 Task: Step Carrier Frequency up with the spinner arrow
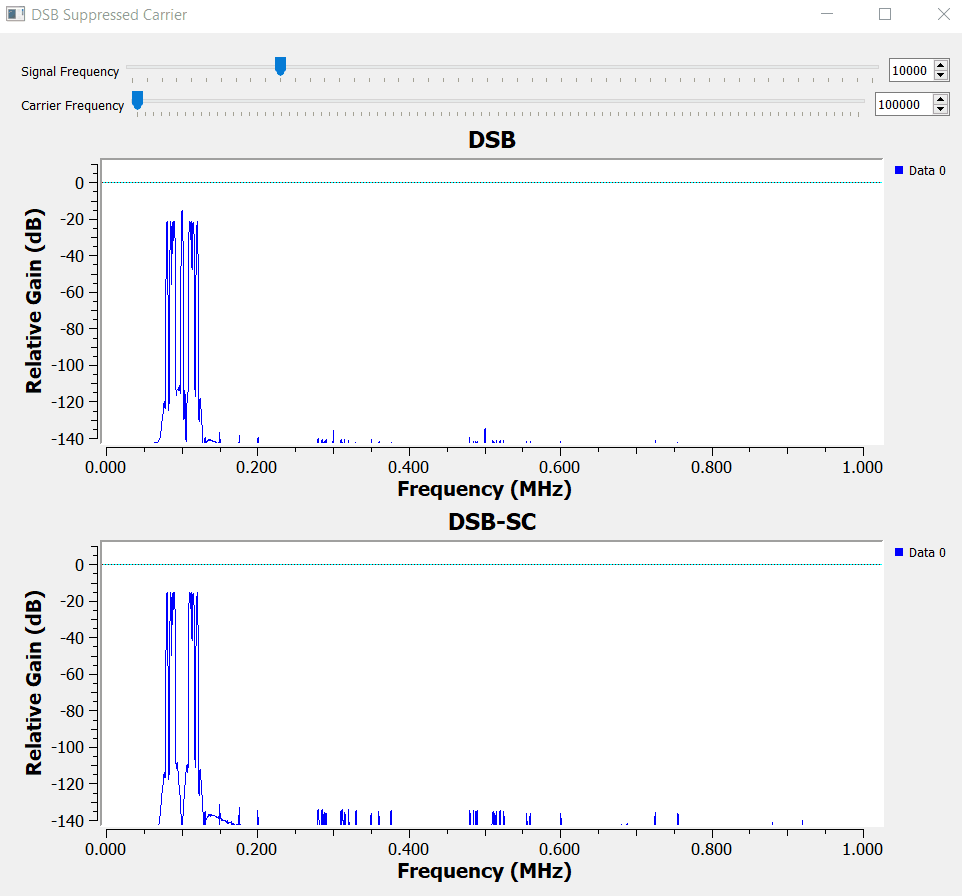[x=940, y=98]
